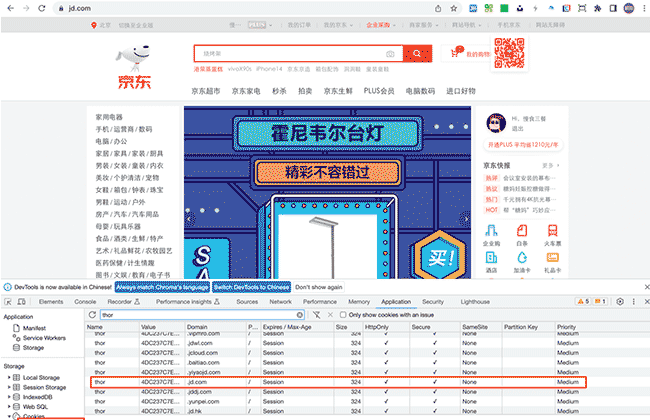This screenshot has height=420, width=650.
Task: Bookmark this page with the star icon
Action: point(454,8)
